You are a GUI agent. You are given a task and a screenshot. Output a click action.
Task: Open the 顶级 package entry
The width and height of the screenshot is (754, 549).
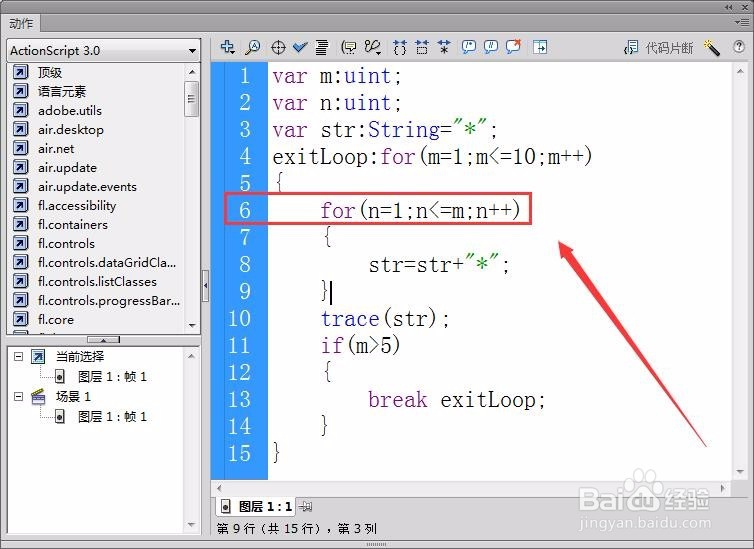[50, 73]
